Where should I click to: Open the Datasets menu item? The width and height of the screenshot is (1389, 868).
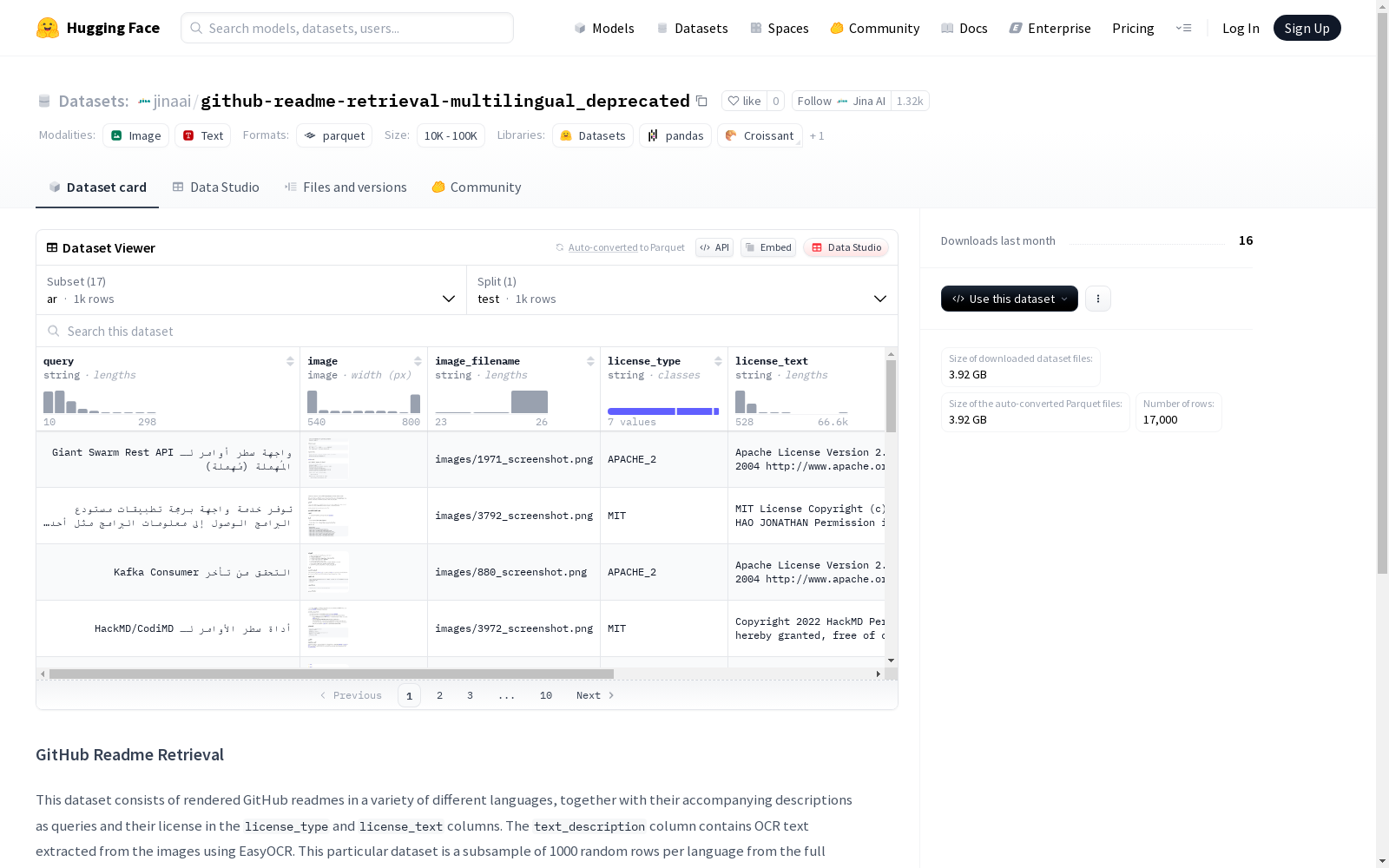click(x=692, y=28)
